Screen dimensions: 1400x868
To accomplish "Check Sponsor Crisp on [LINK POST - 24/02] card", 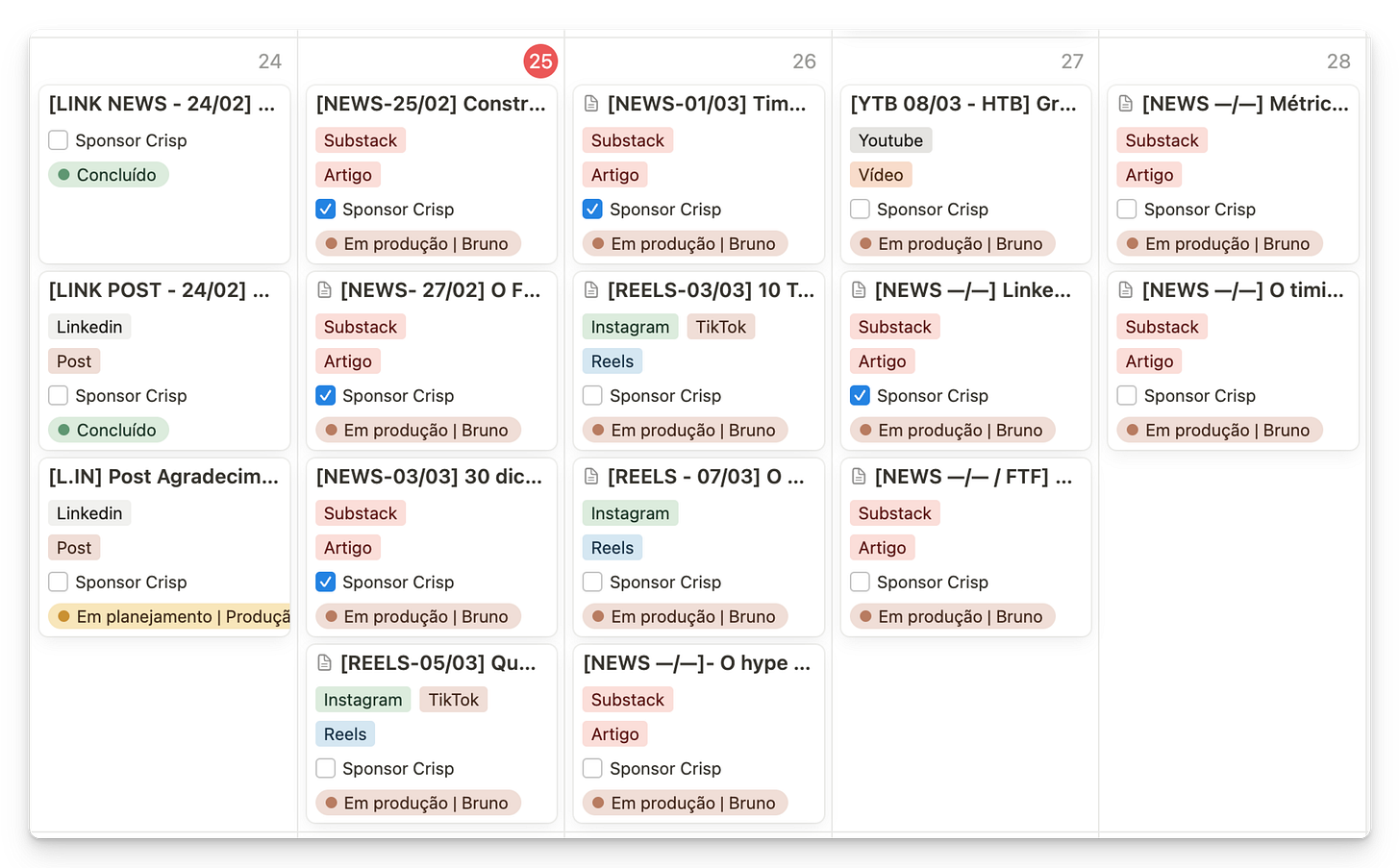I will [58, 396].
